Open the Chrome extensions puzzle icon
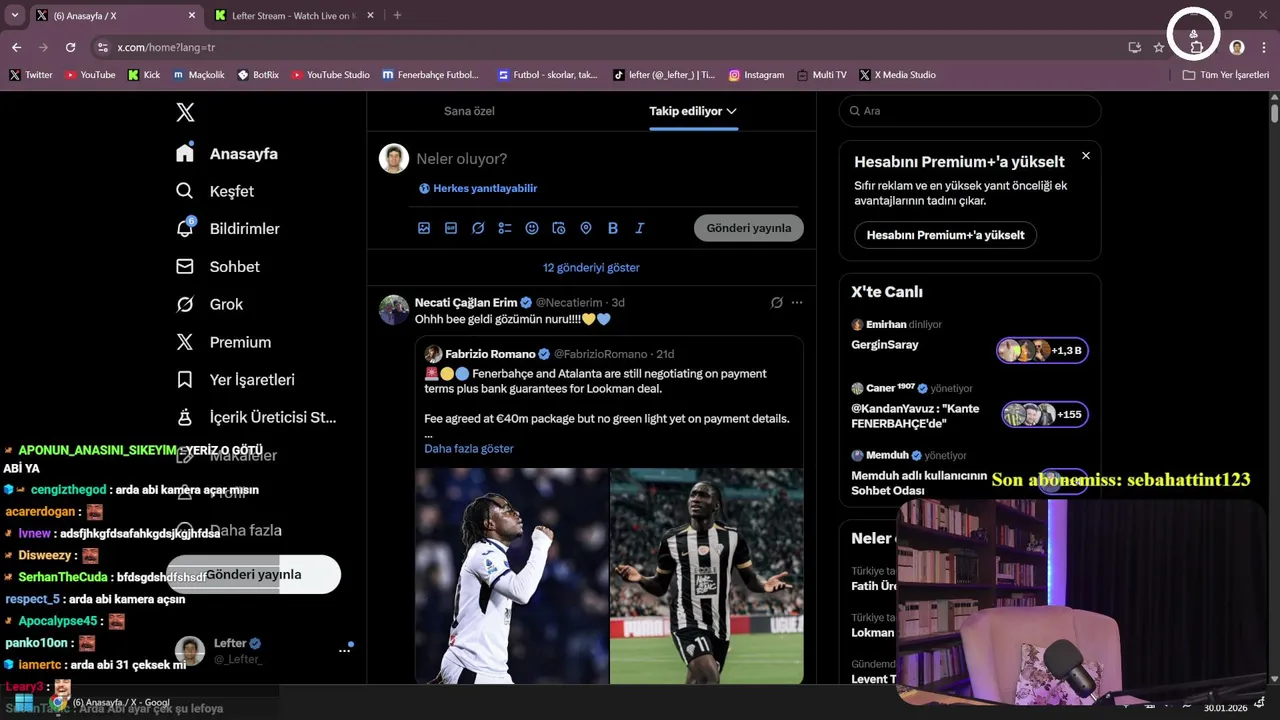The image size is (1280, 720). coord(1196,47)
